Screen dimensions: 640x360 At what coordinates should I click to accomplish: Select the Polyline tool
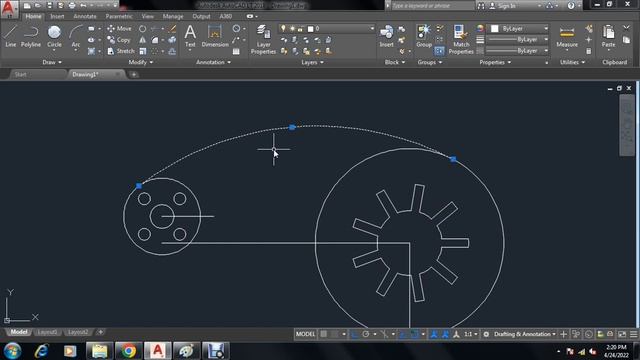(x=31, y=36)
